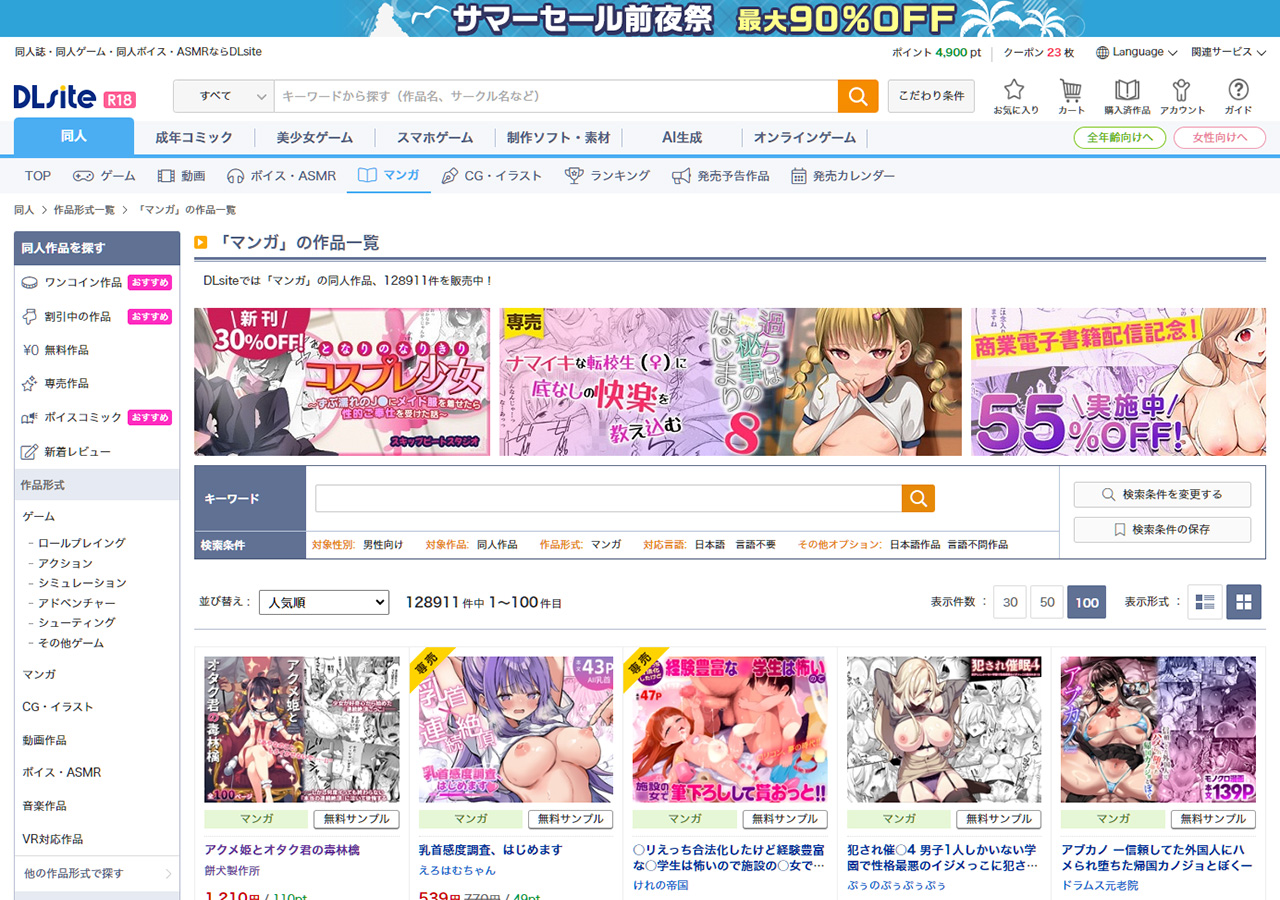Go to the ランキング tab

608,176
